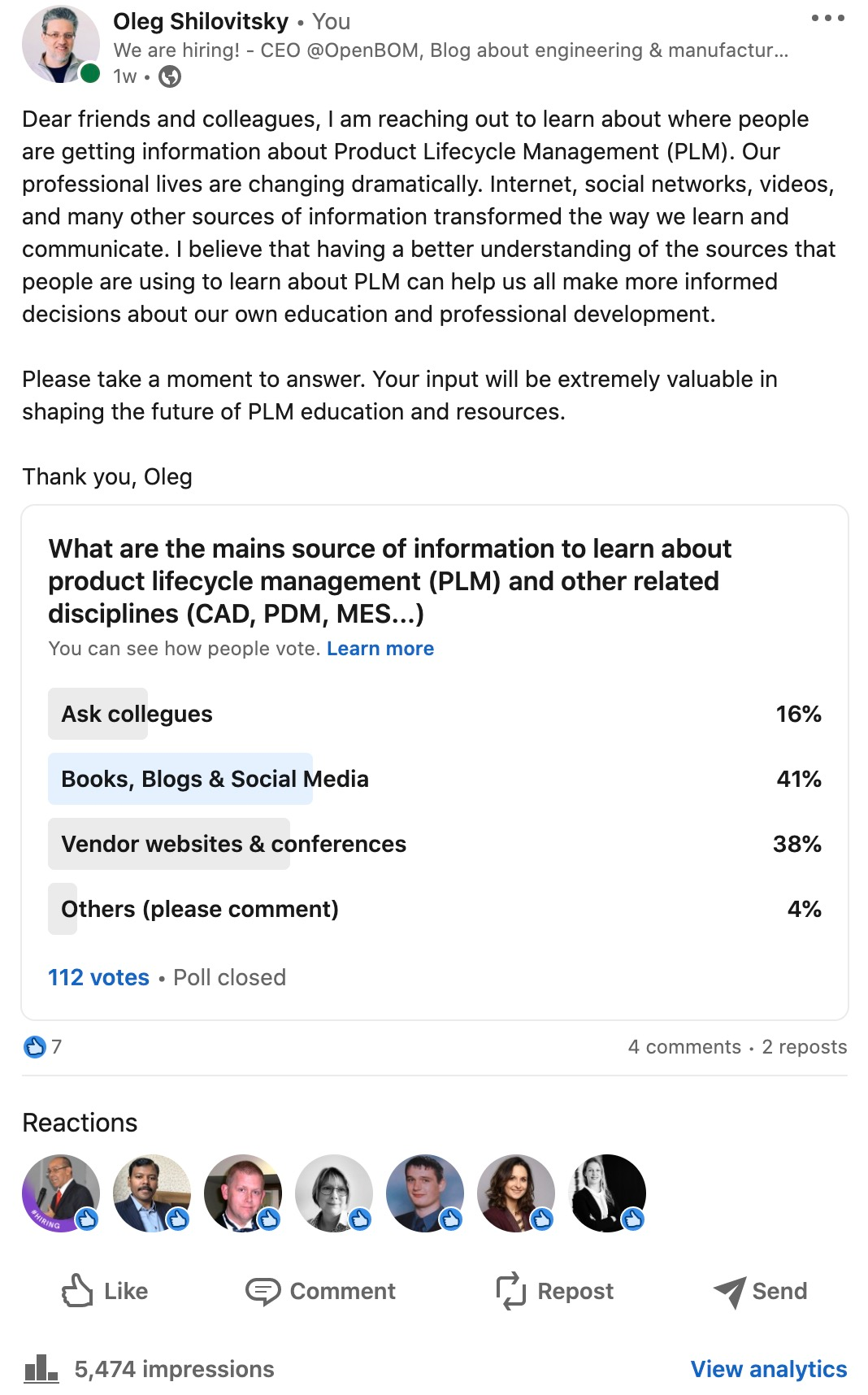Select the Ask collegues poll result
The image size is (868, 1395).
435,714
